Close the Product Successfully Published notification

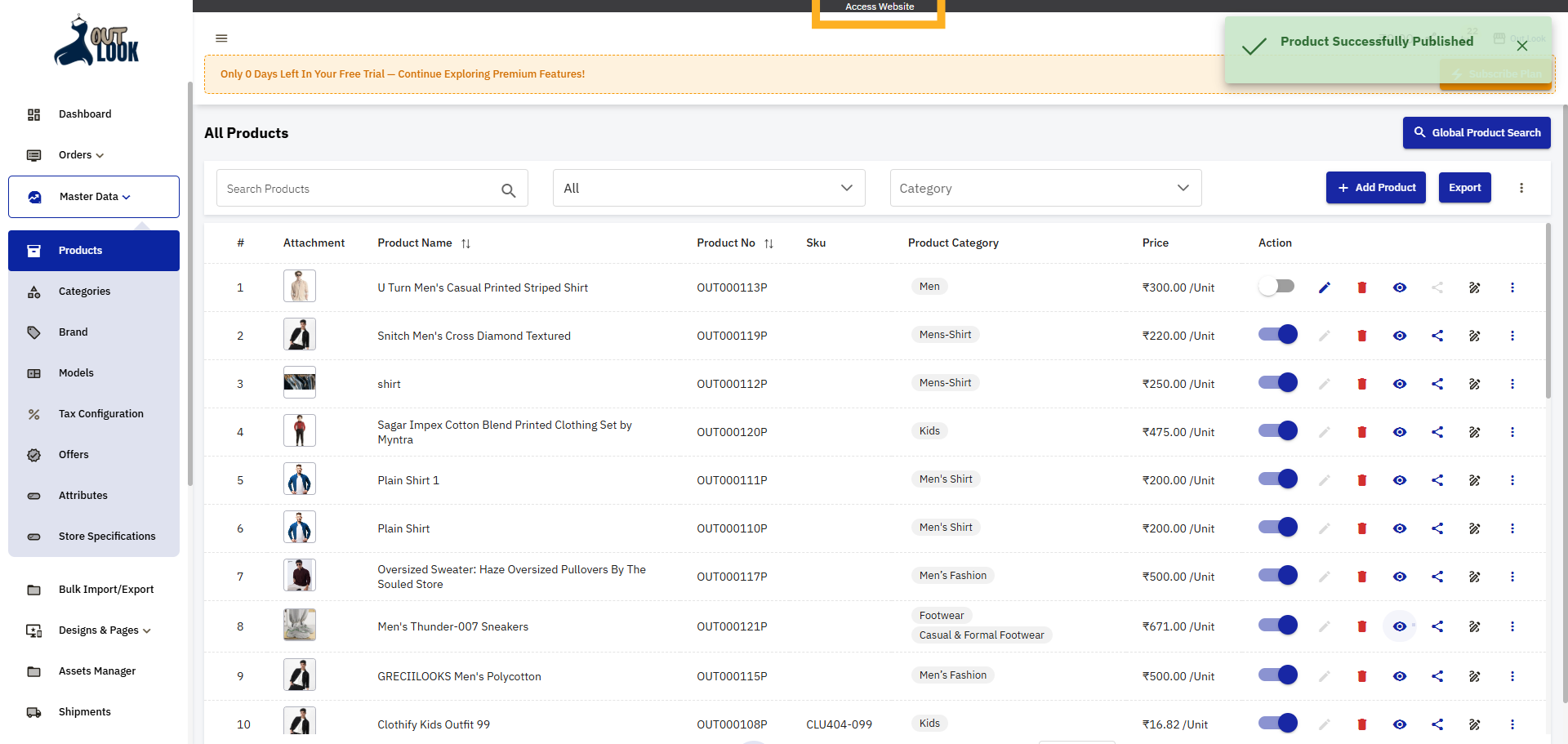1521,47
